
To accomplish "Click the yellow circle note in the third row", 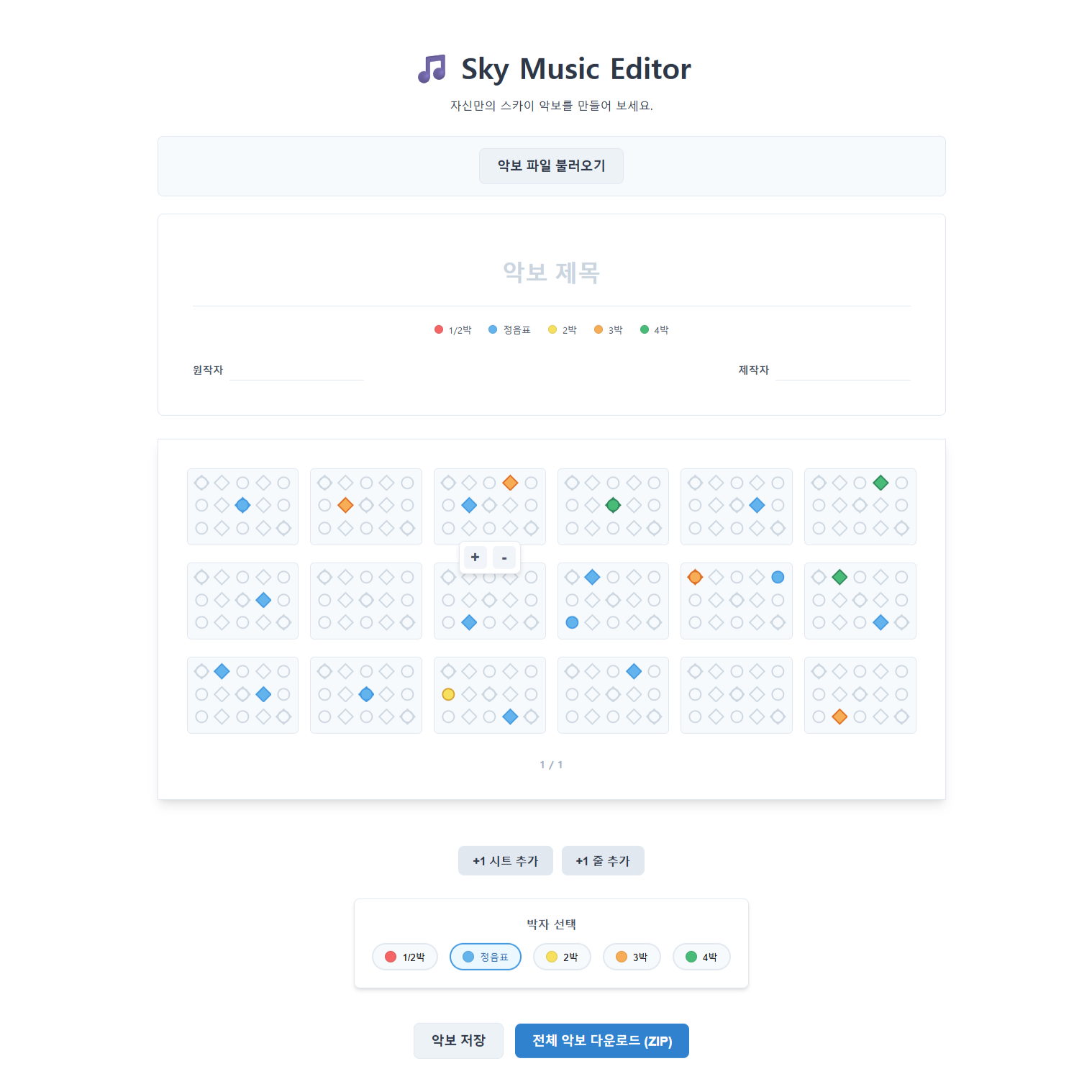I will click(x=448, y=694).
